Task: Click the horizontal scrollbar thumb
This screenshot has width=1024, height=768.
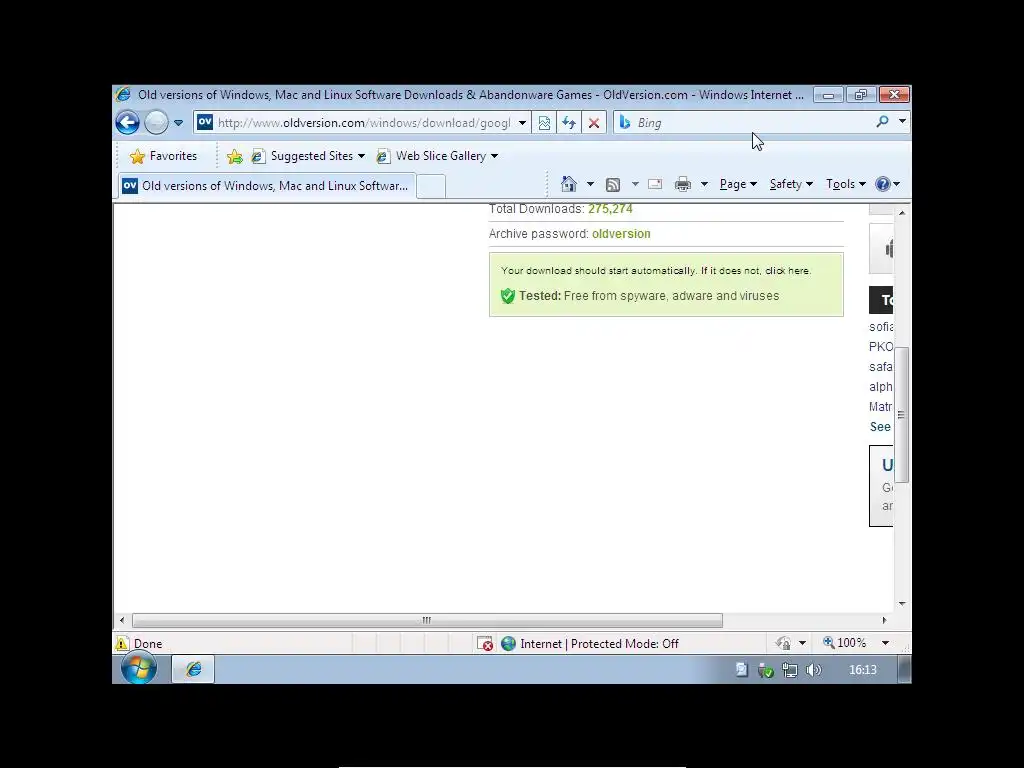Action: (x=427, y=620)
